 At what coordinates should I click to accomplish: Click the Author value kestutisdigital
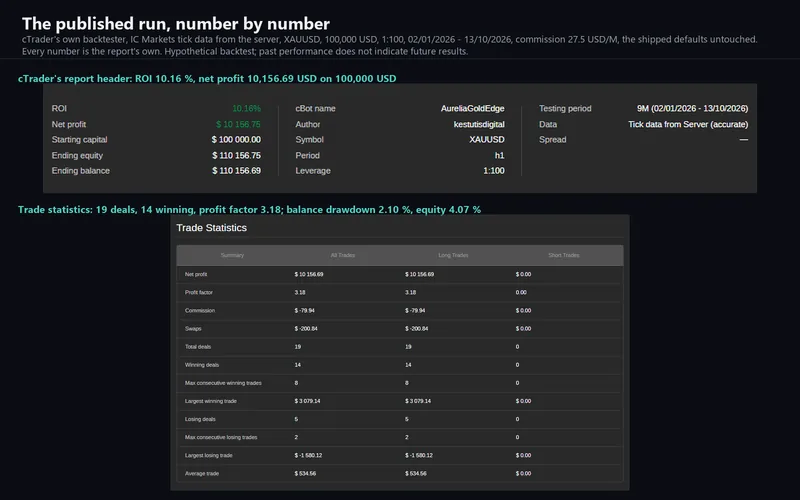479,124
